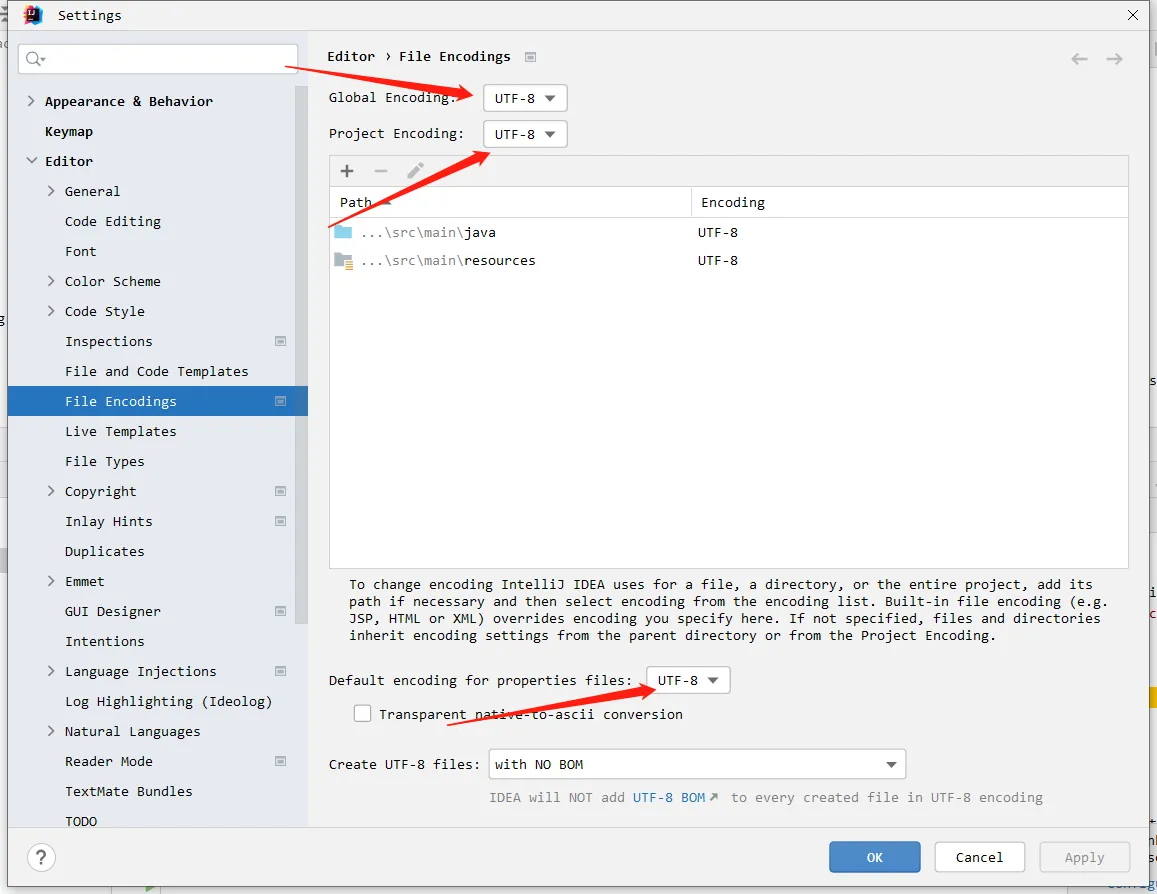Expand the Code Style node
The height and width of the screenshot is (894, 1157).
(x=51, y=311)
